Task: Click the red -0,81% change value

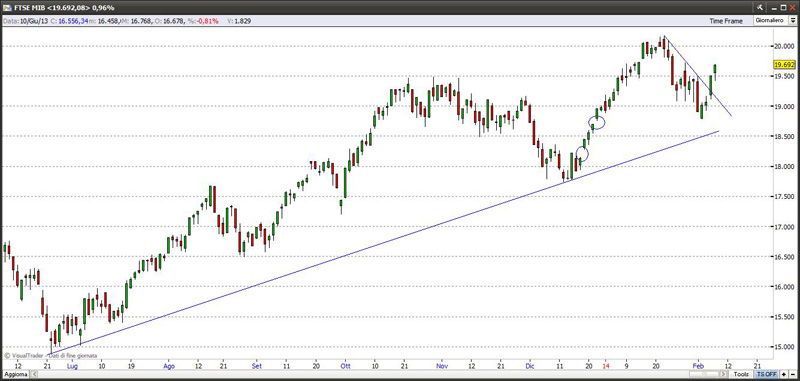Action: coord(207,21)
